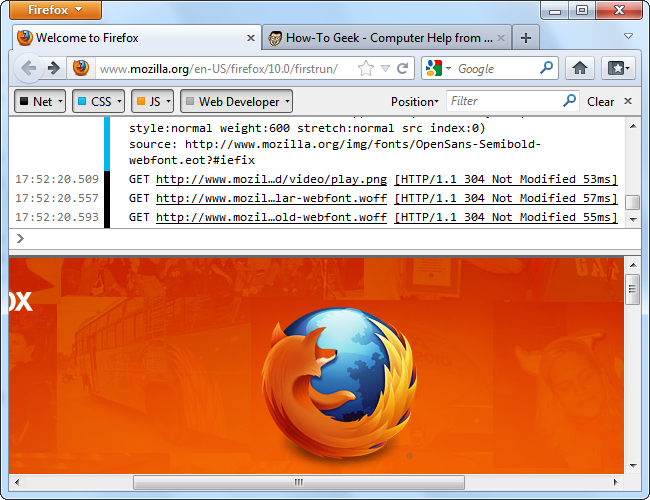
Task: Toggle the Web Developer message filter
Action: click(233, 101)
